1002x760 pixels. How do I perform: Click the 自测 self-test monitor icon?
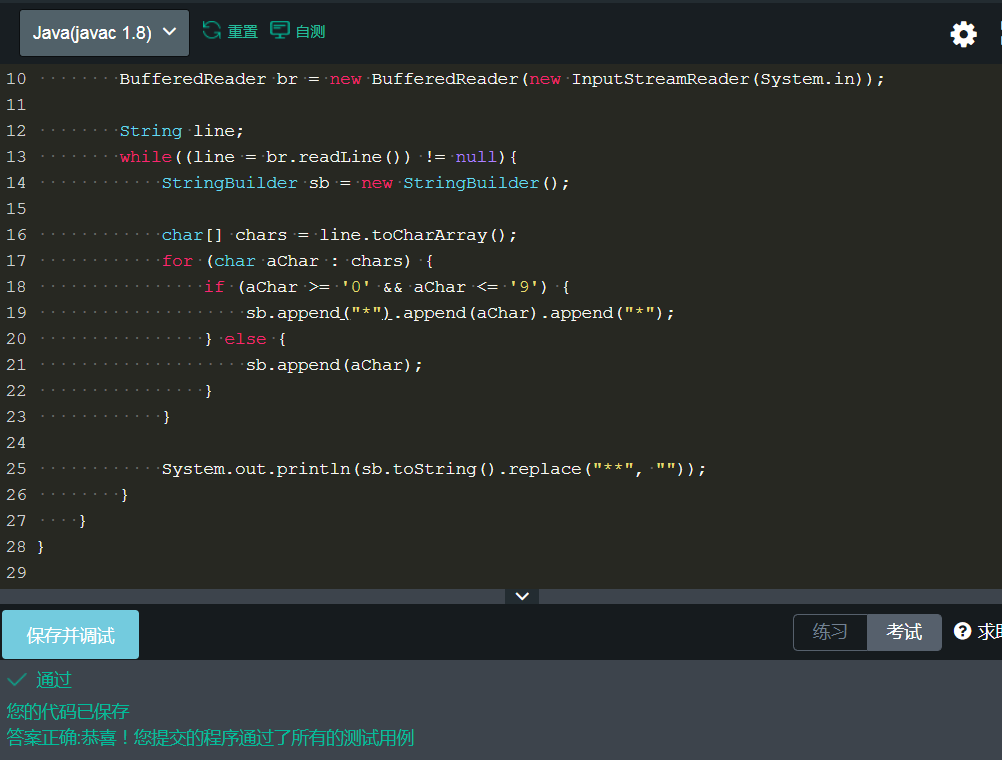[279, 30]
